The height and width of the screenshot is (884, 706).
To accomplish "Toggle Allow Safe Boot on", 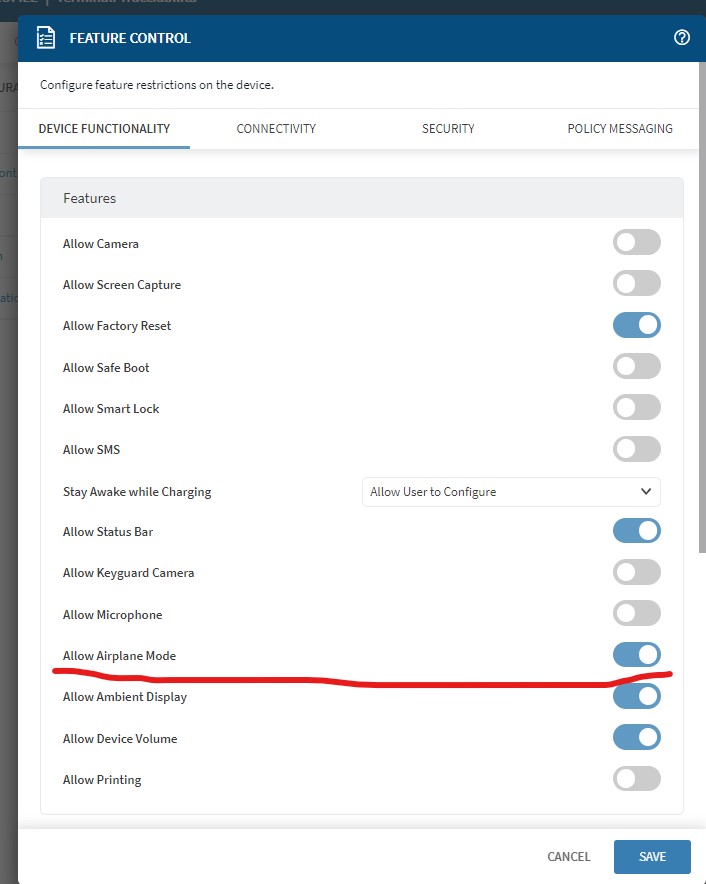I will (637, 367).
